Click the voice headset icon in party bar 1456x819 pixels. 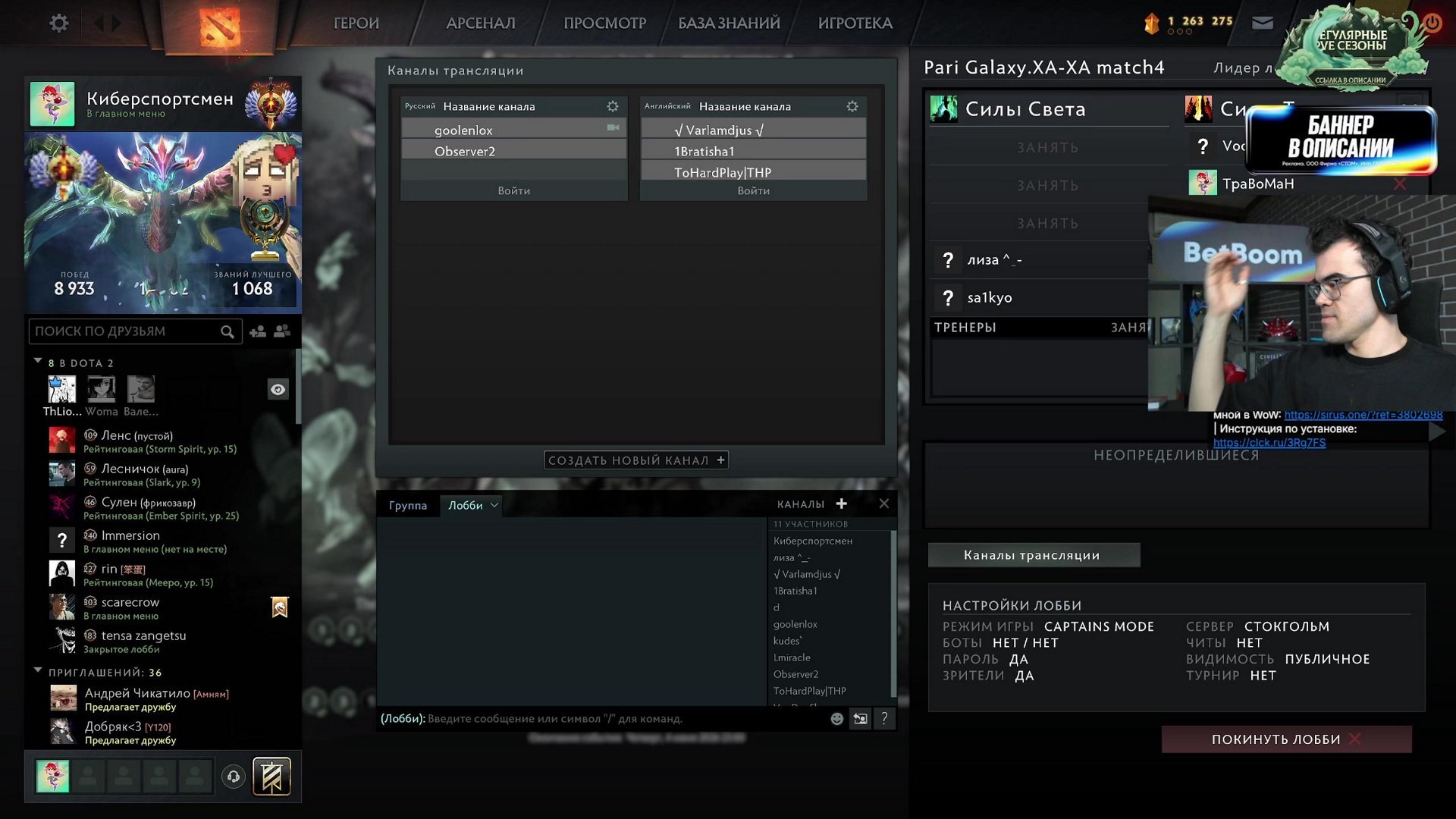coord(234,777)
